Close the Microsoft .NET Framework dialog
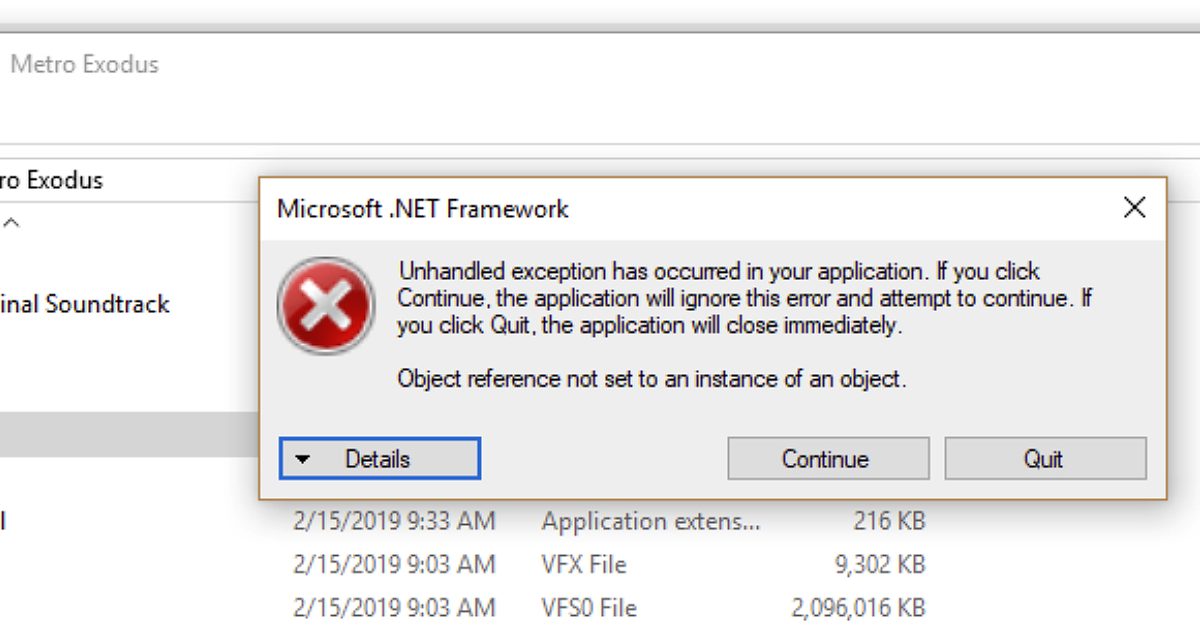This screenshot has height=627, width=1200. [x=1134, y=208]
